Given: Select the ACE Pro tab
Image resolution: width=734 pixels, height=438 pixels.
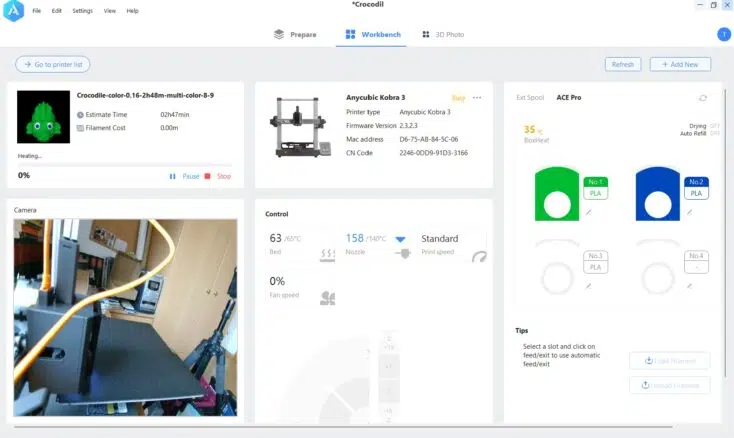Looking at the screenshot, I should (x=569, y=98).
